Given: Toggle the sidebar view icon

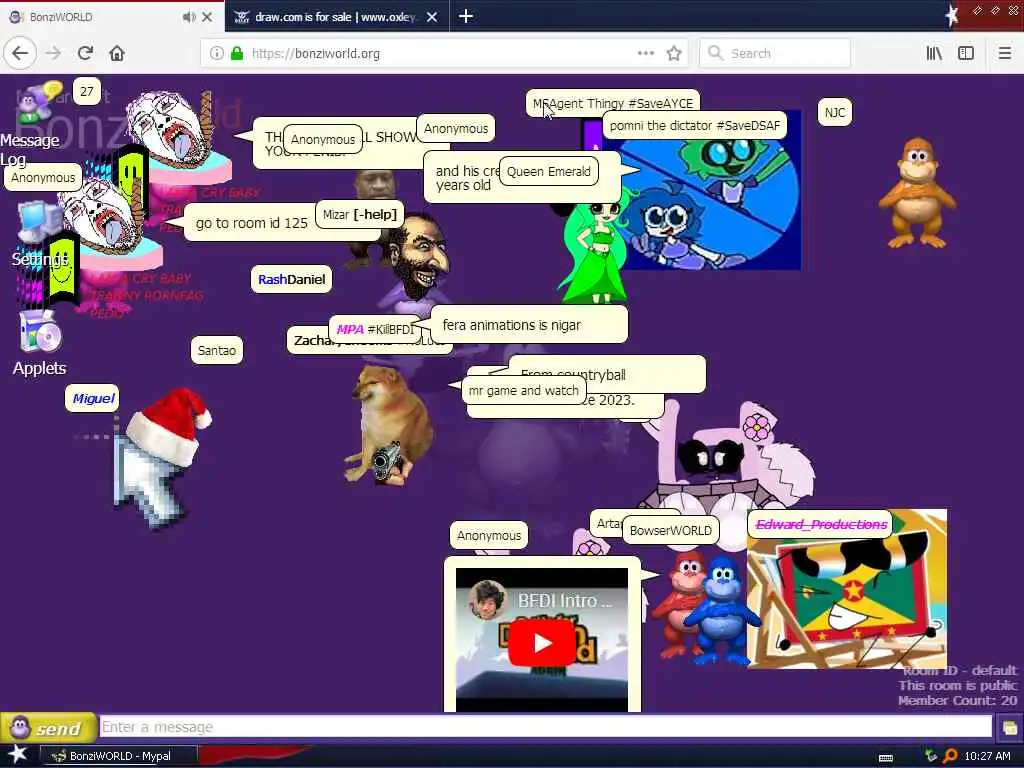Looking at the screenshot, I should 966,53.
